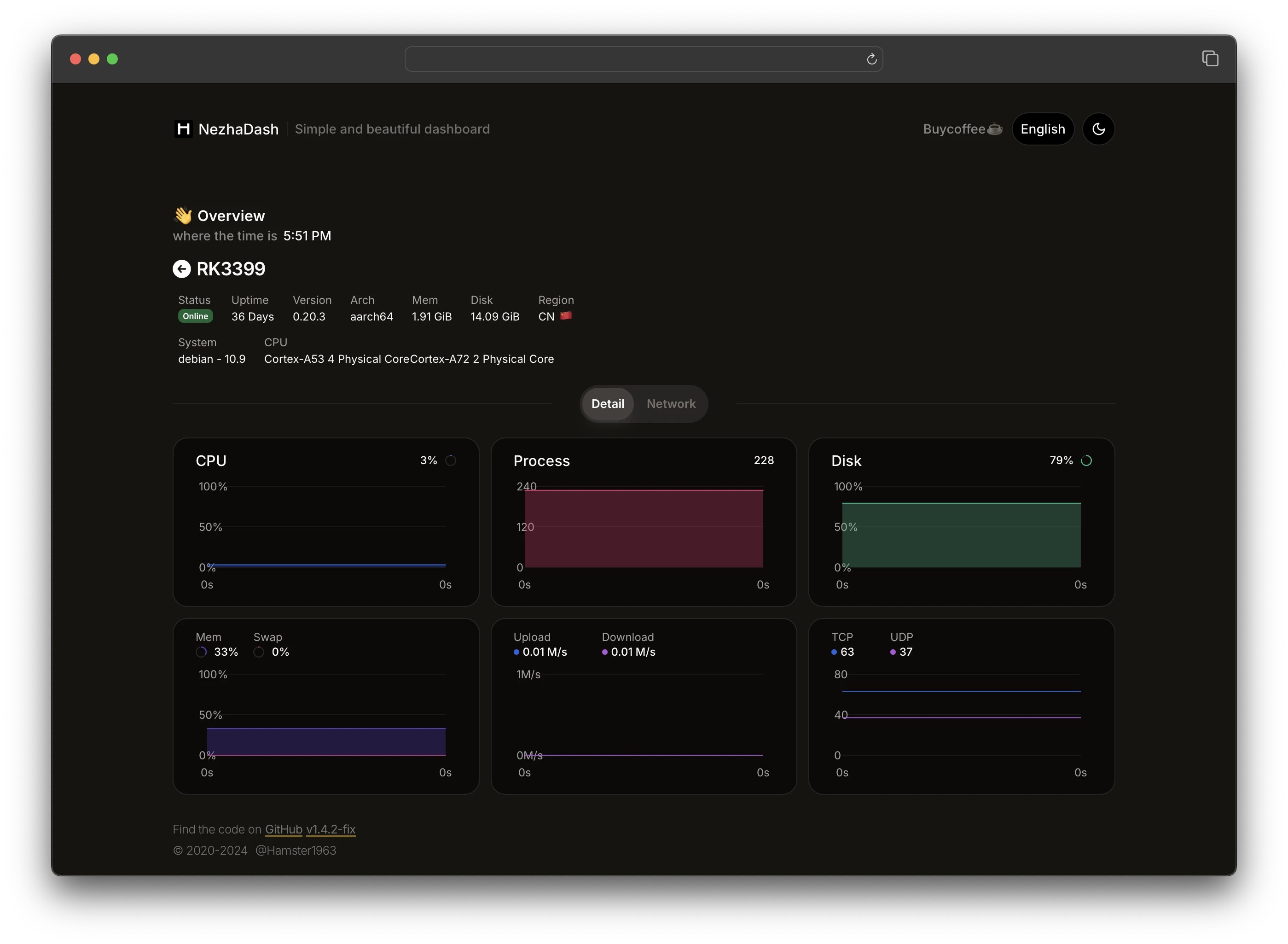
Task: Click the CPU usage ring indicator
Action: [x=451, y=460]
